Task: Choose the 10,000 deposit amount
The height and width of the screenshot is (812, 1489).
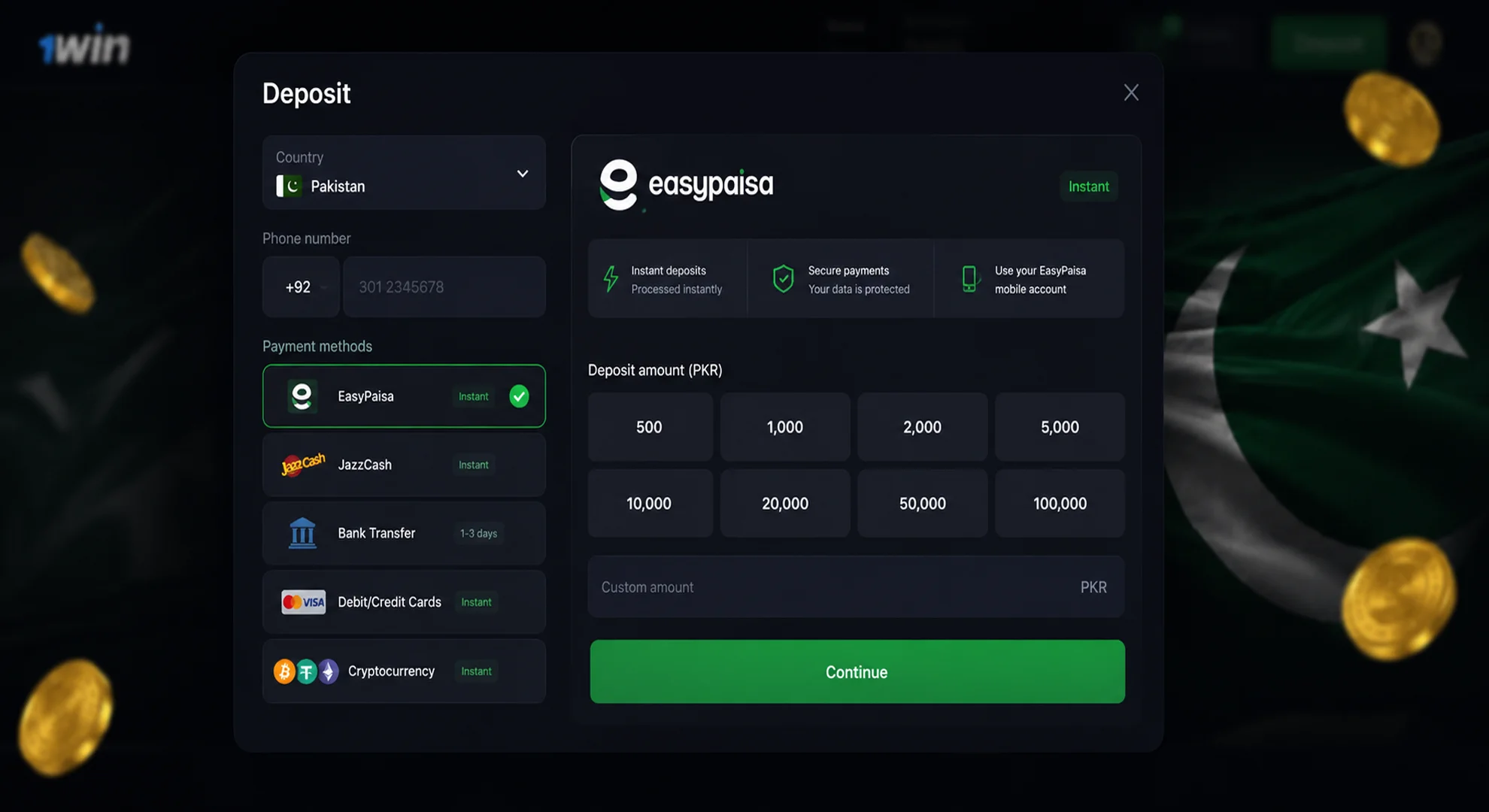Action: [650, 503]
